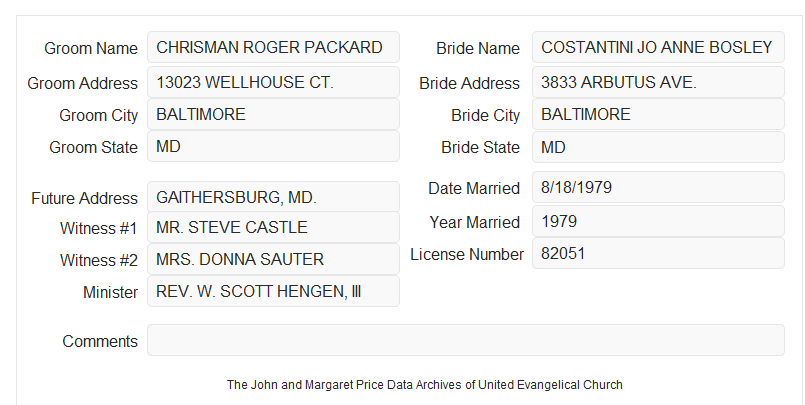805x405 pixels.
Task: Select the Future Address field
Action: [x=273, y=197]
